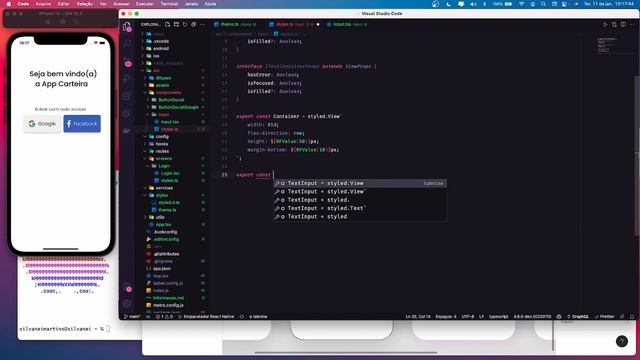The width and height of the screenshot is (640, 360).
Task: Open the Ajuda menu in the macOS menu bar
Action: pos(210,4)
